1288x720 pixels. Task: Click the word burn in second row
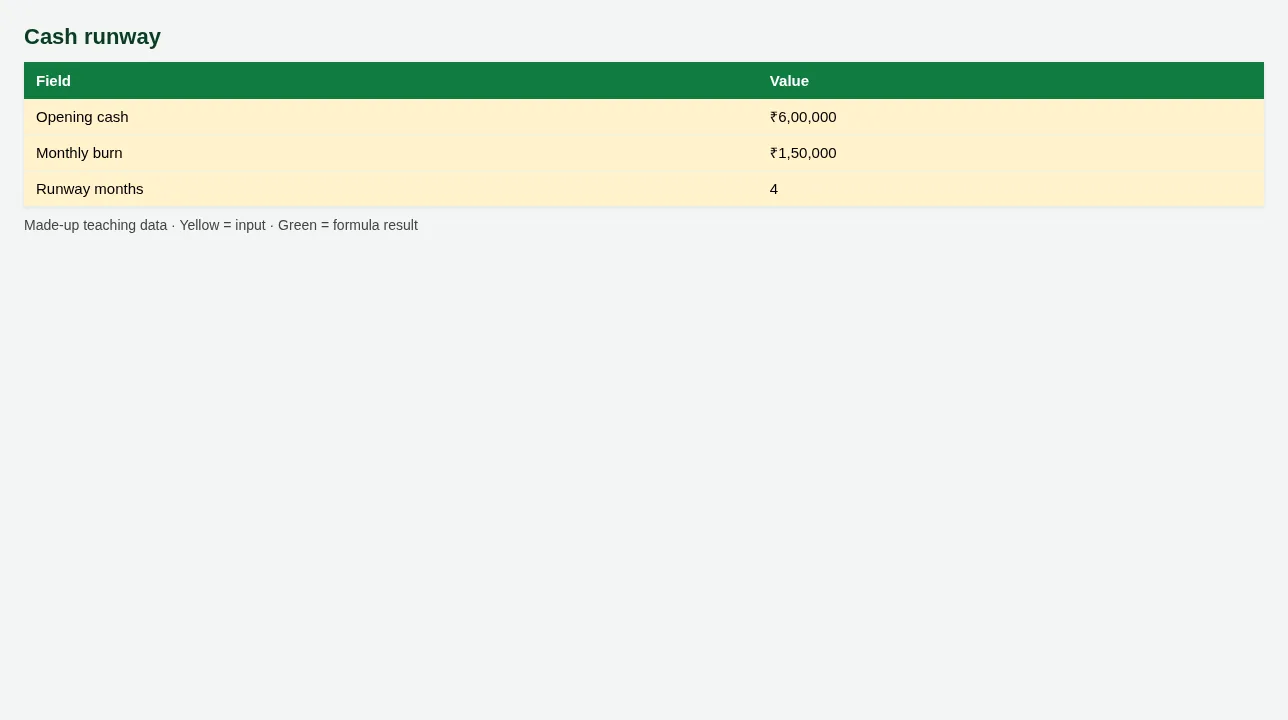click(107, 153)
